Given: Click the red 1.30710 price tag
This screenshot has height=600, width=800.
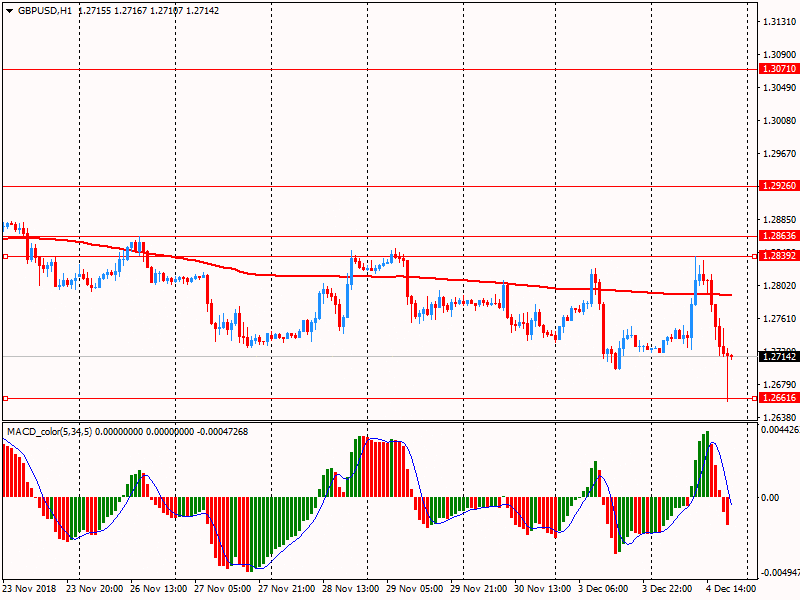Looking at the screenshot, I should coord(778,69).
